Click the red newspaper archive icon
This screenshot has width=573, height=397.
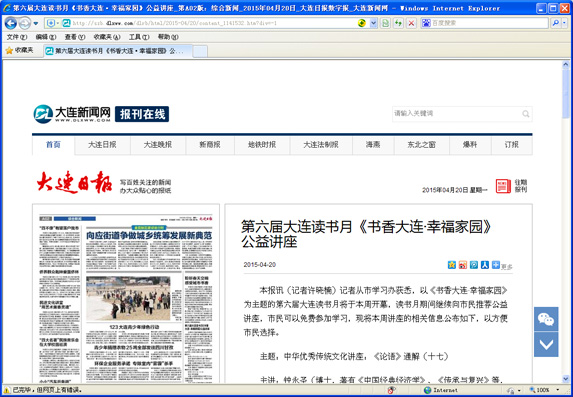(503, 186)
